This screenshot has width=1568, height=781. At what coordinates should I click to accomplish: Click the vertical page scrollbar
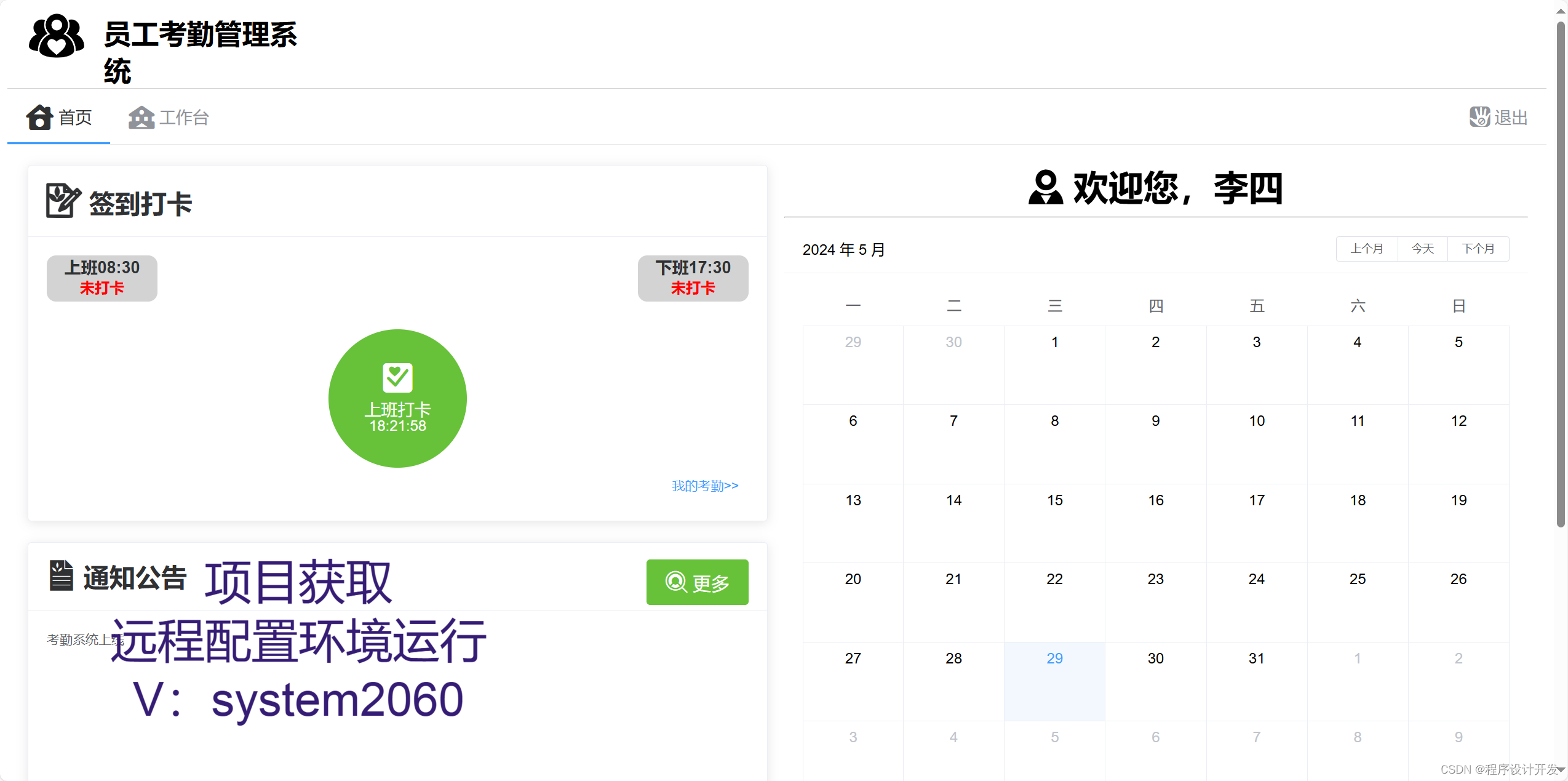click(x=1561, y=274)
